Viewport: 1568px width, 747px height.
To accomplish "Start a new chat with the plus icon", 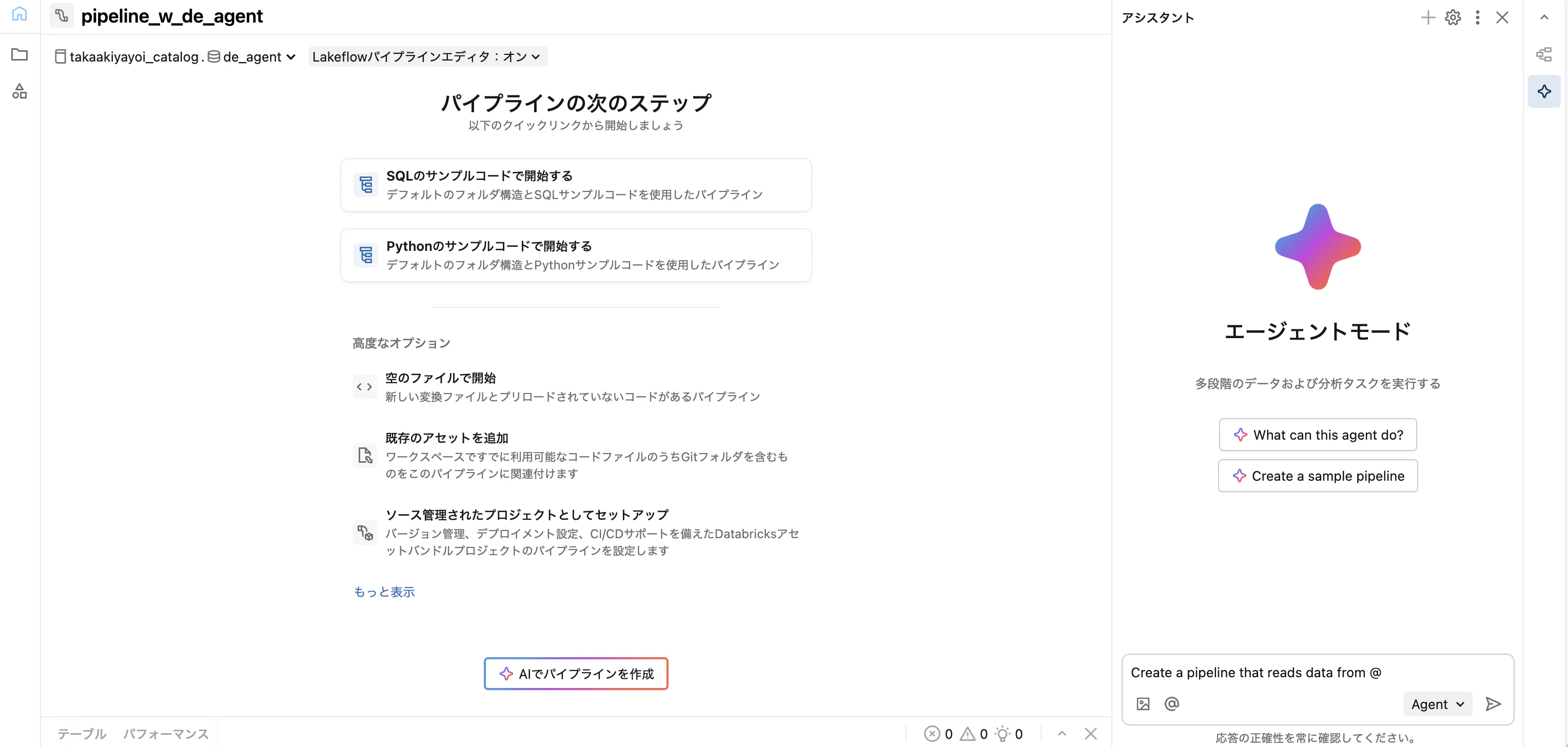I will coord(1427,17).
